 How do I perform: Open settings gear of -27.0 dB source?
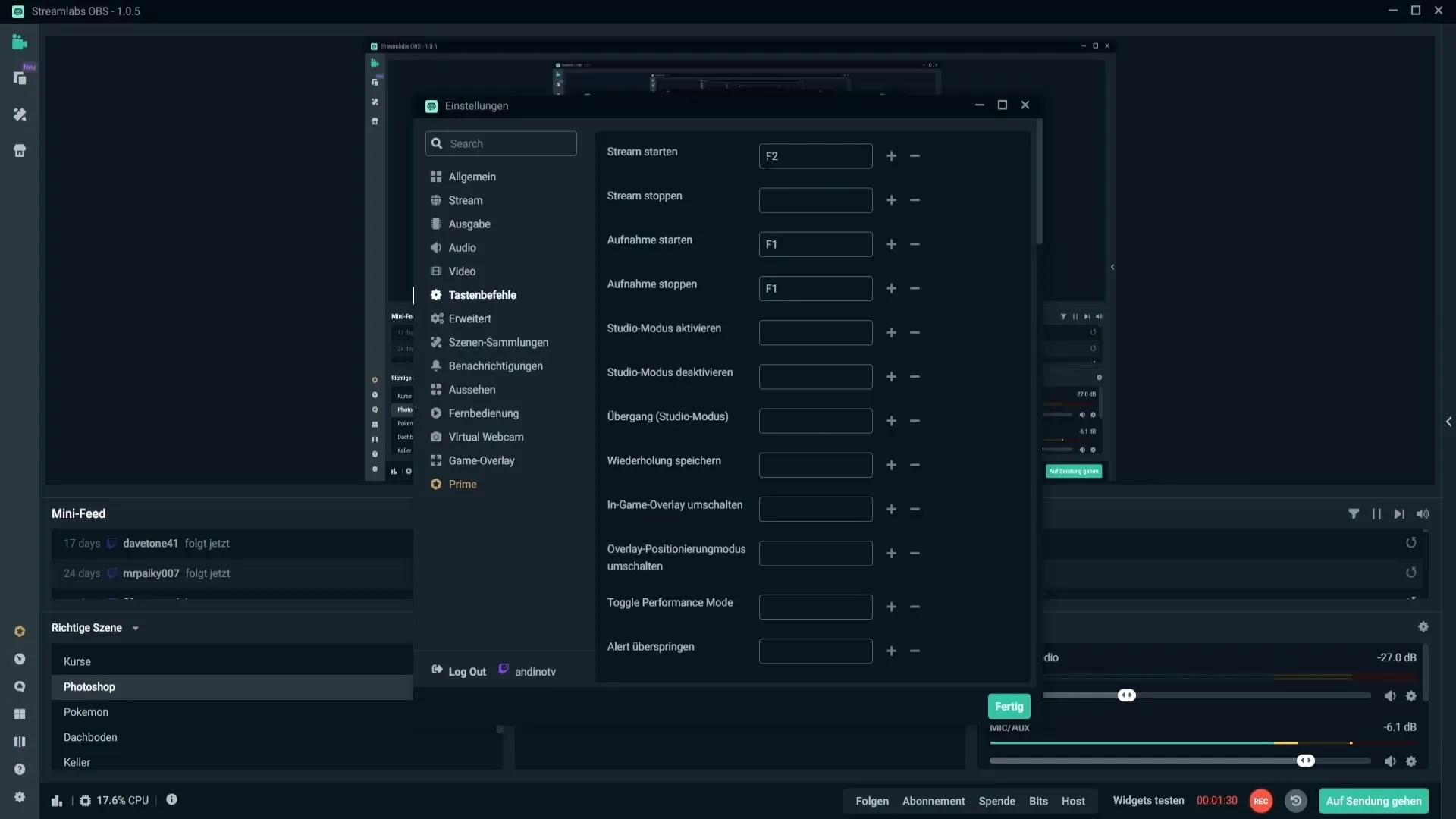tap(1411, 696)
